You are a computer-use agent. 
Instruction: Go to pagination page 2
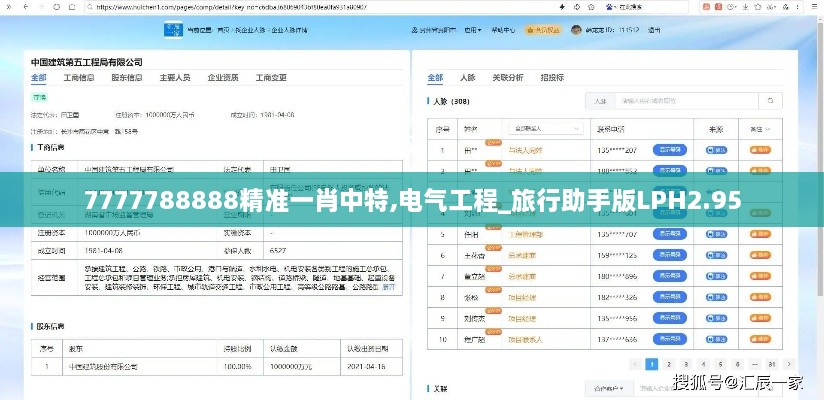coord(668,364)
